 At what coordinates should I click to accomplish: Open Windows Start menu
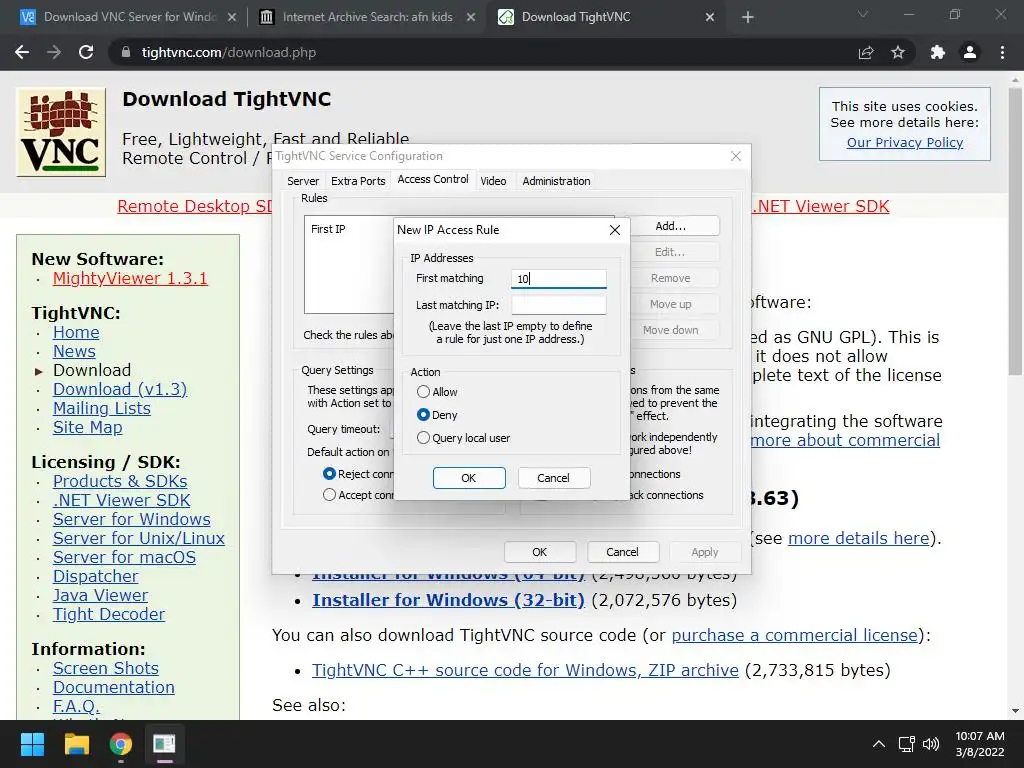(32, 744)
